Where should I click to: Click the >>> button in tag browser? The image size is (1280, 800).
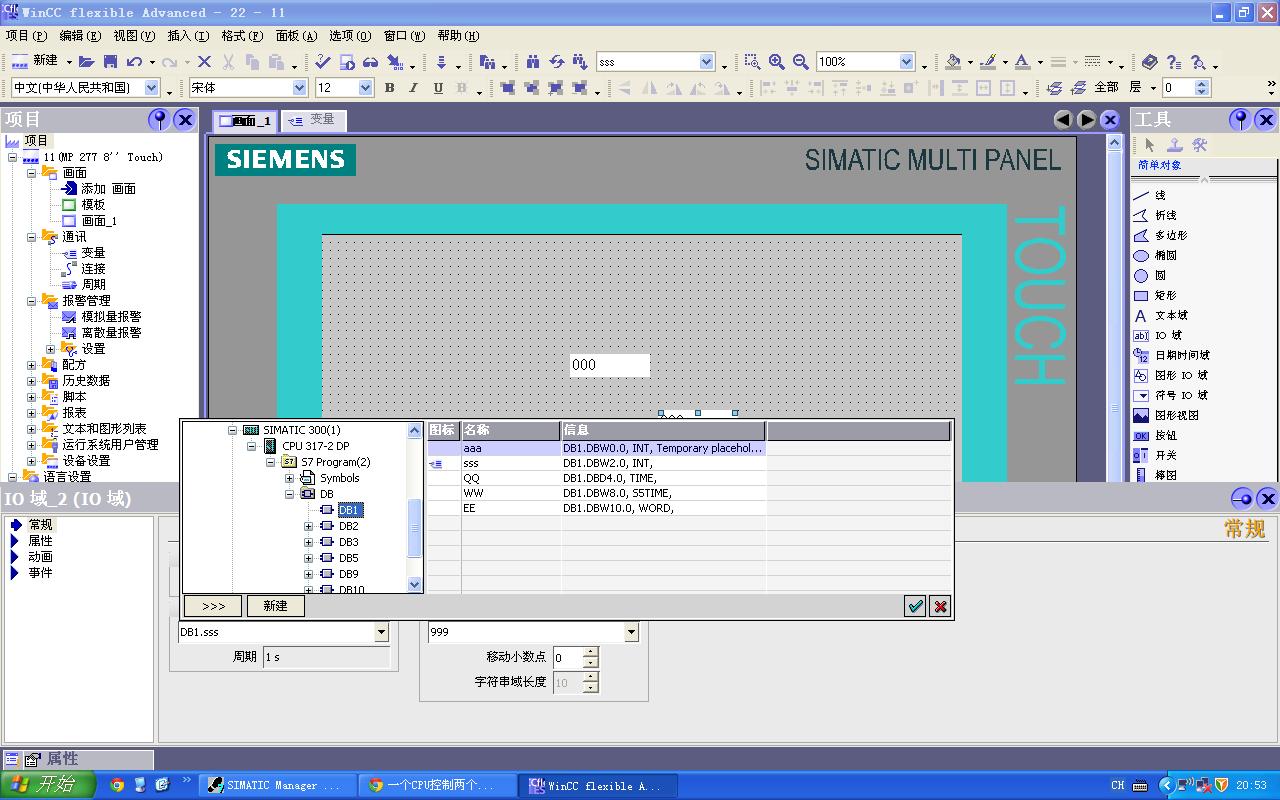[213, 606]
